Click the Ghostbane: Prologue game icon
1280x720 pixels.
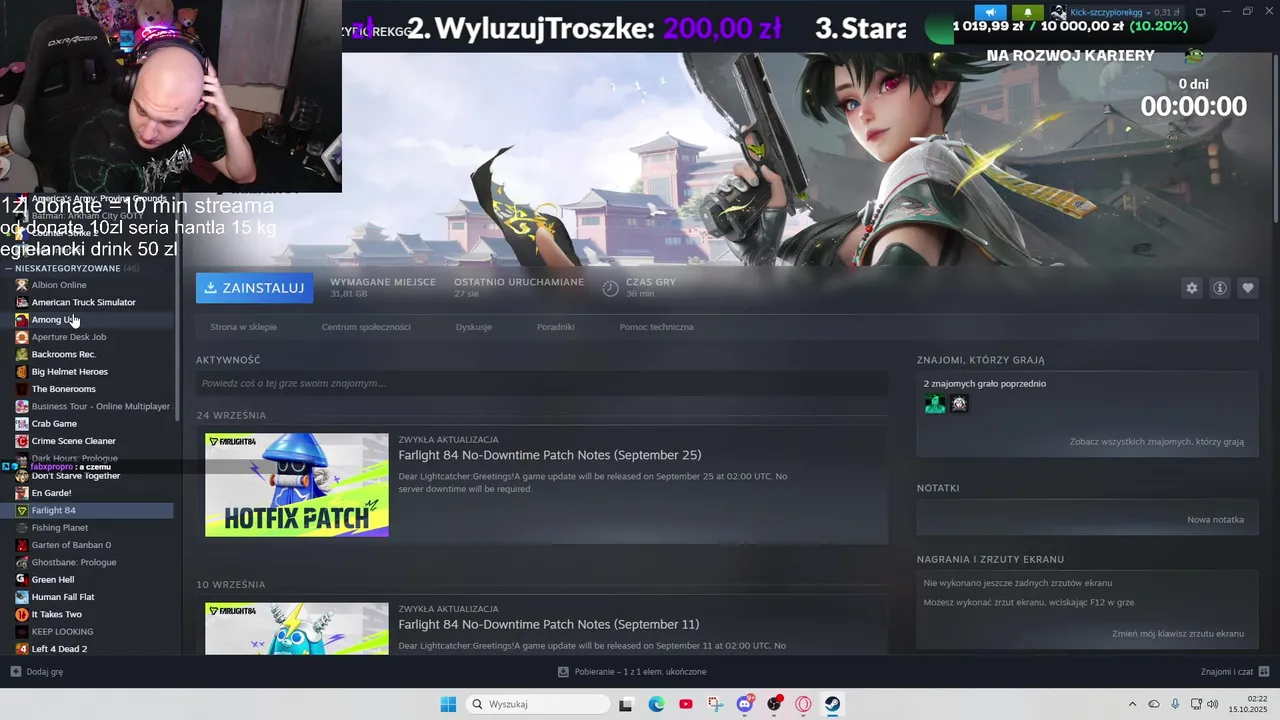[22, 562]
